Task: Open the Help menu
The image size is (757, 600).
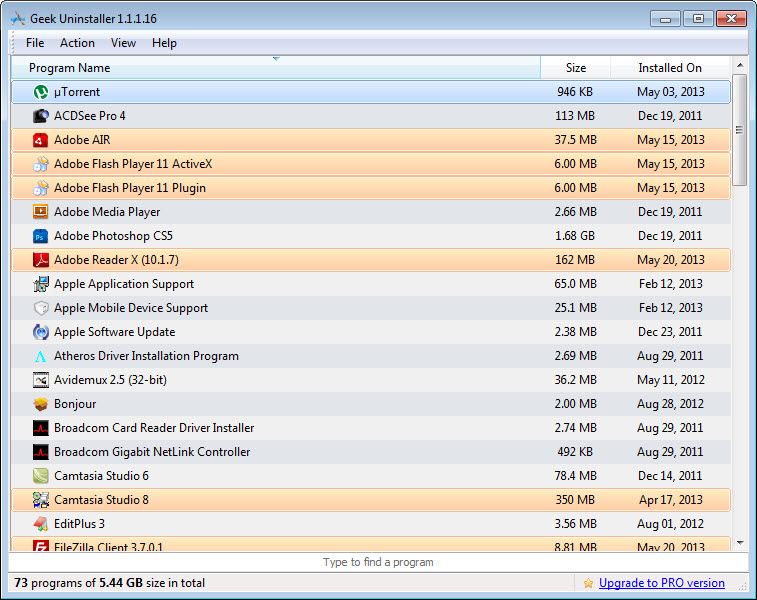Action: [164, 43]
